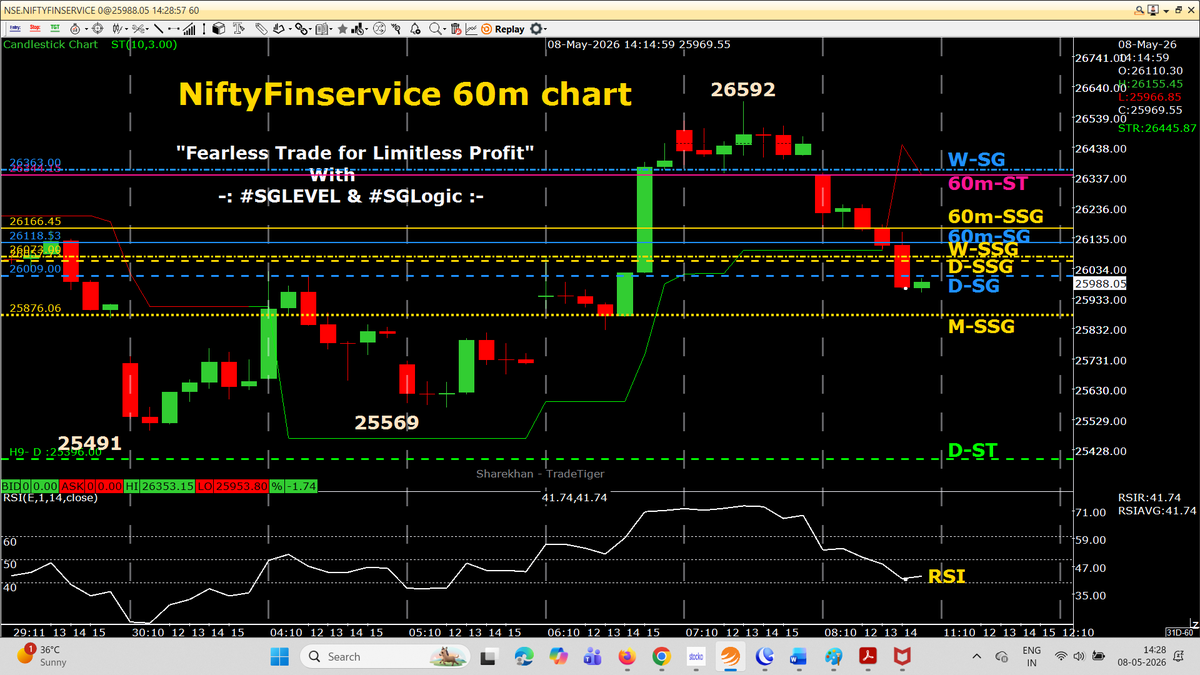
Task: Open Google Chrome from the taskbar
Action: (x=661, y=656)
